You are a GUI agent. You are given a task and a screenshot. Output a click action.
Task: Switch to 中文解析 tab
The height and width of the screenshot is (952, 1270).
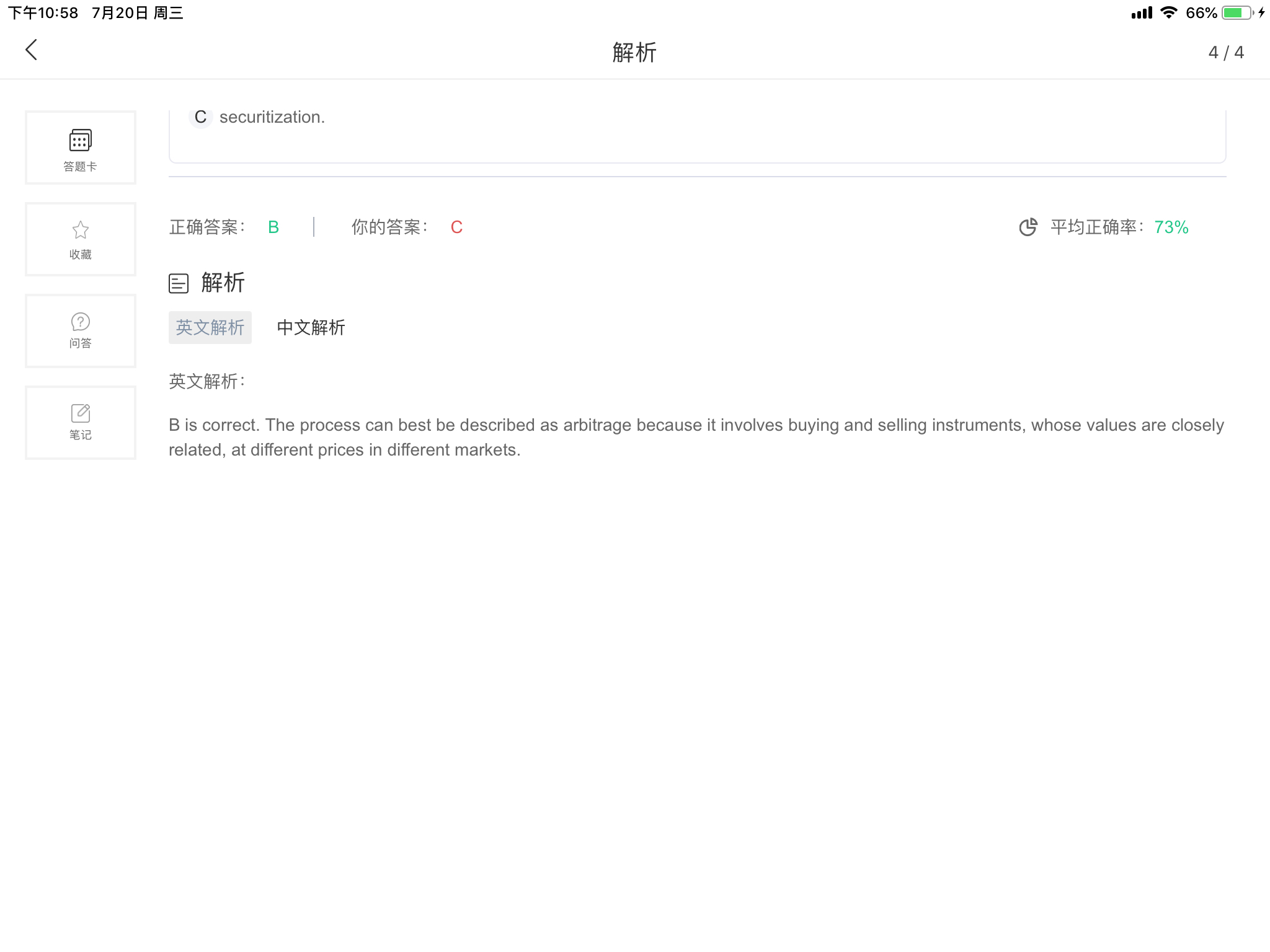(x=311, y=327)
